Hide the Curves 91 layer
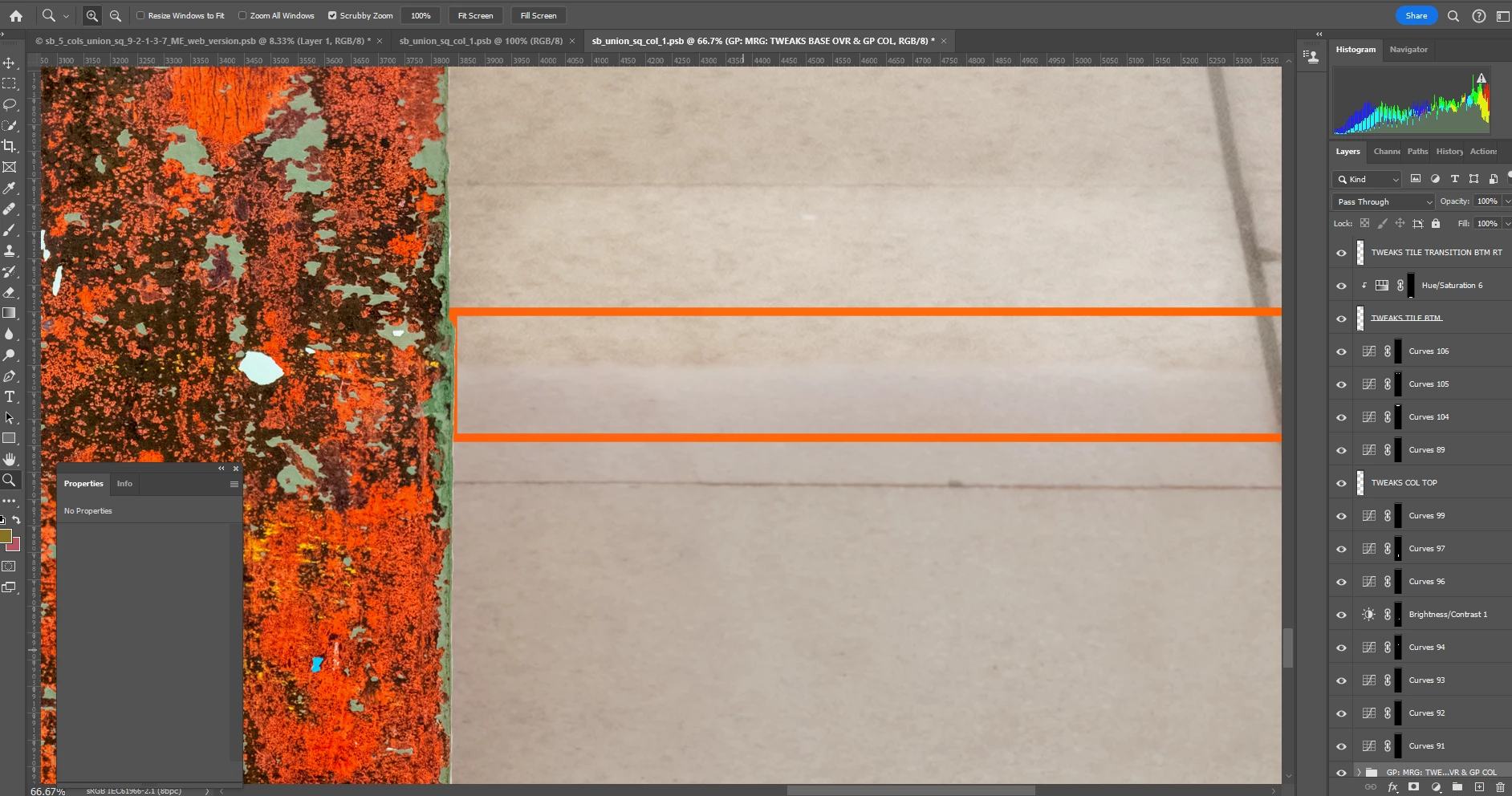Screen dimensions: 1512x796 (1341, 746)
